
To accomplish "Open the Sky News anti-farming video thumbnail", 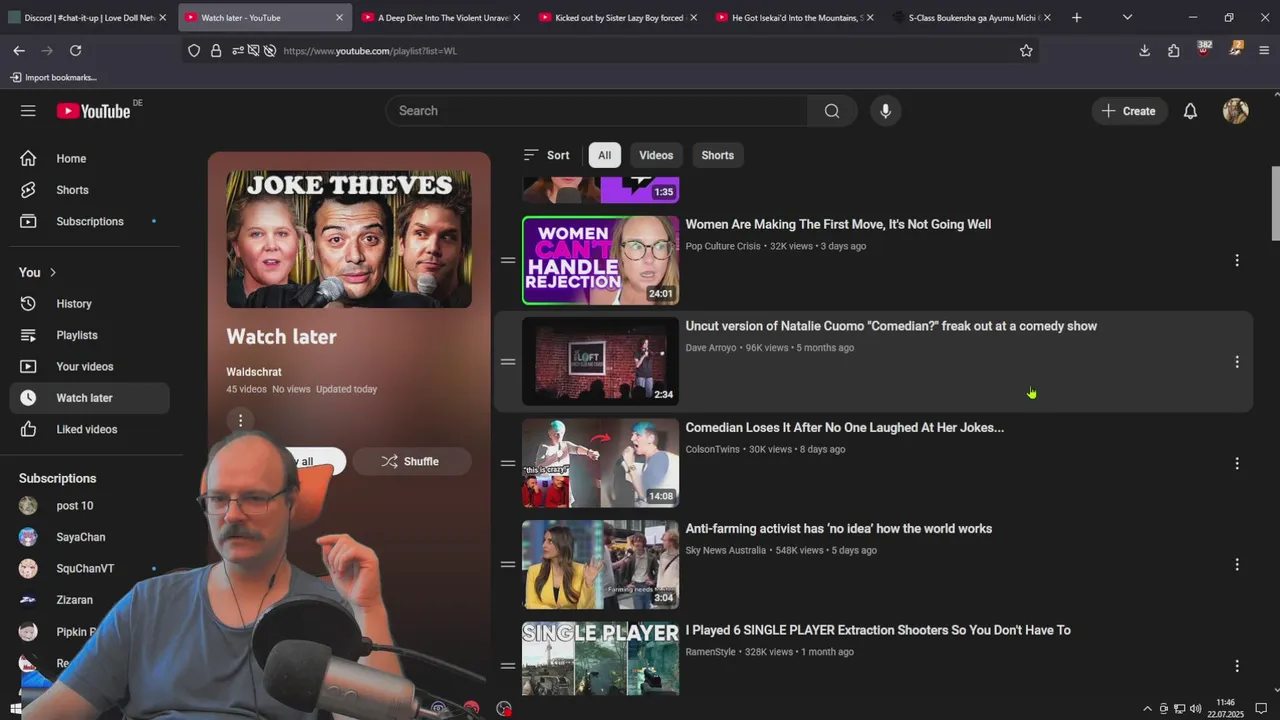I will click(600, 565).
